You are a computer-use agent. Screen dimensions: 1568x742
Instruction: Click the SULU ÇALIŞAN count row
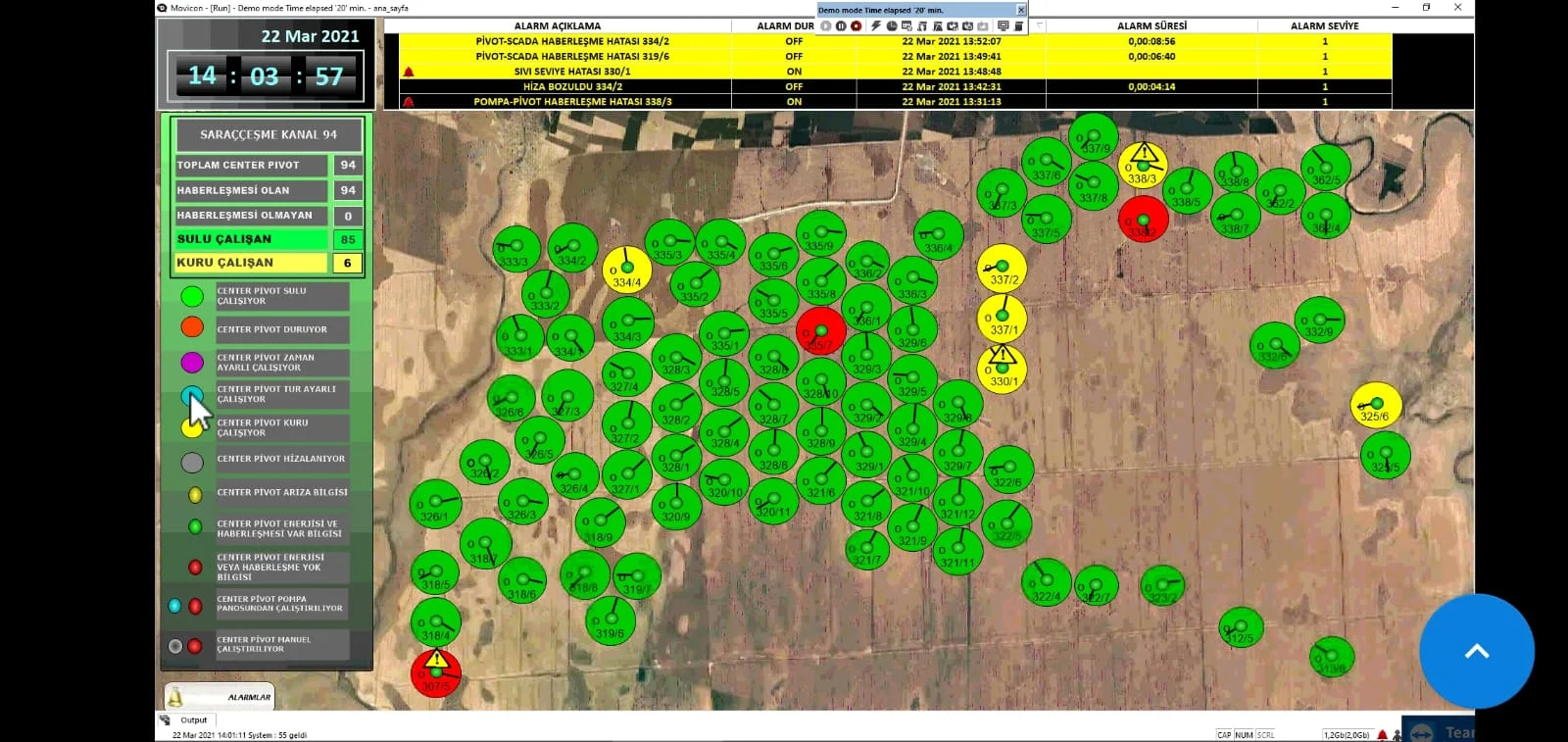pos(267,239)
